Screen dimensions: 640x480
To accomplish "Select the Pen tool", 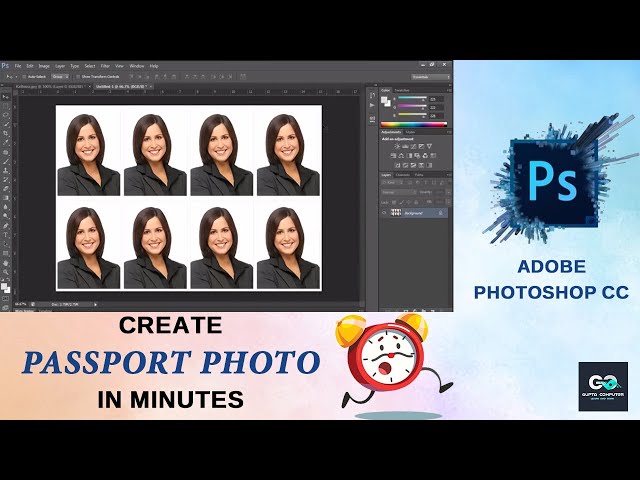I will click(x=6, y=226).
